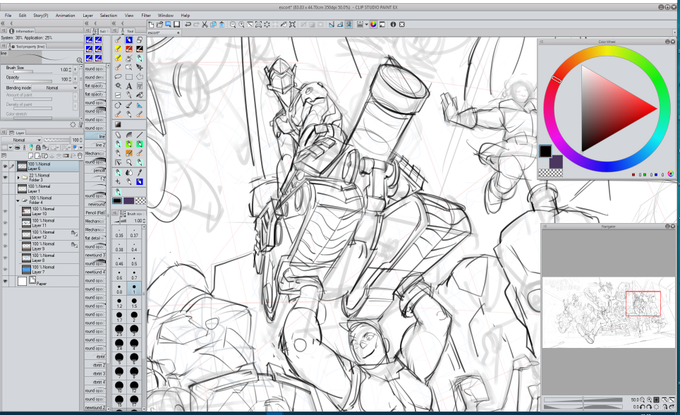The height and width of the screenshot is (415, 680).
Task: Toggle visibility of the Paper layer
Action: point(5,281)
